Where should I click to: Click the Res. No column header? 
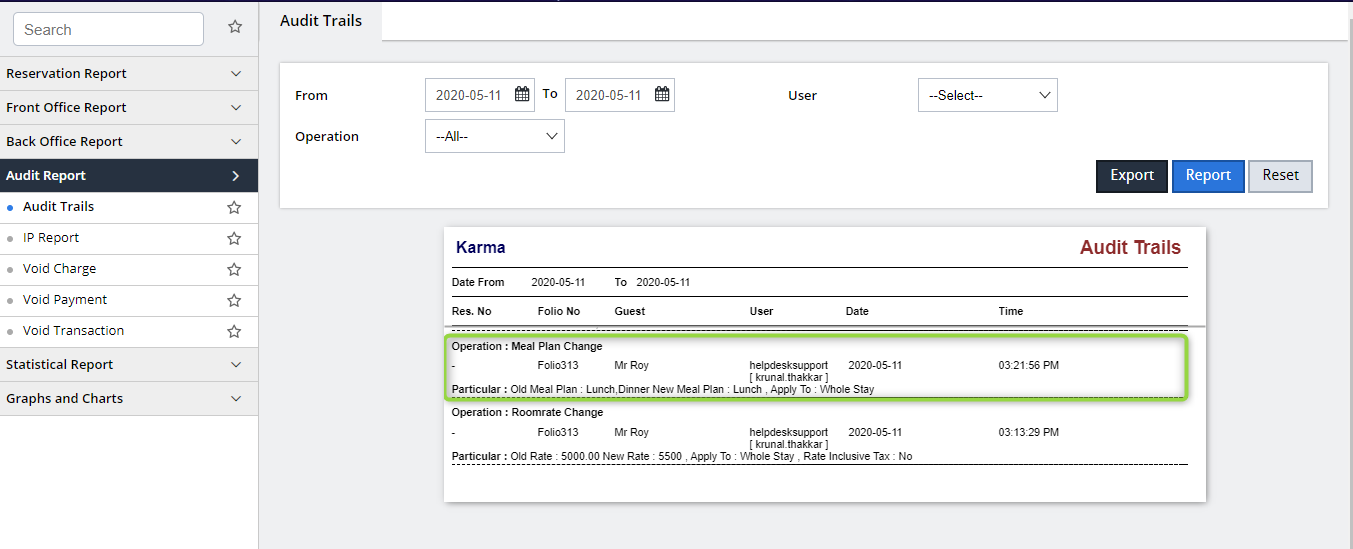(472, 311)
